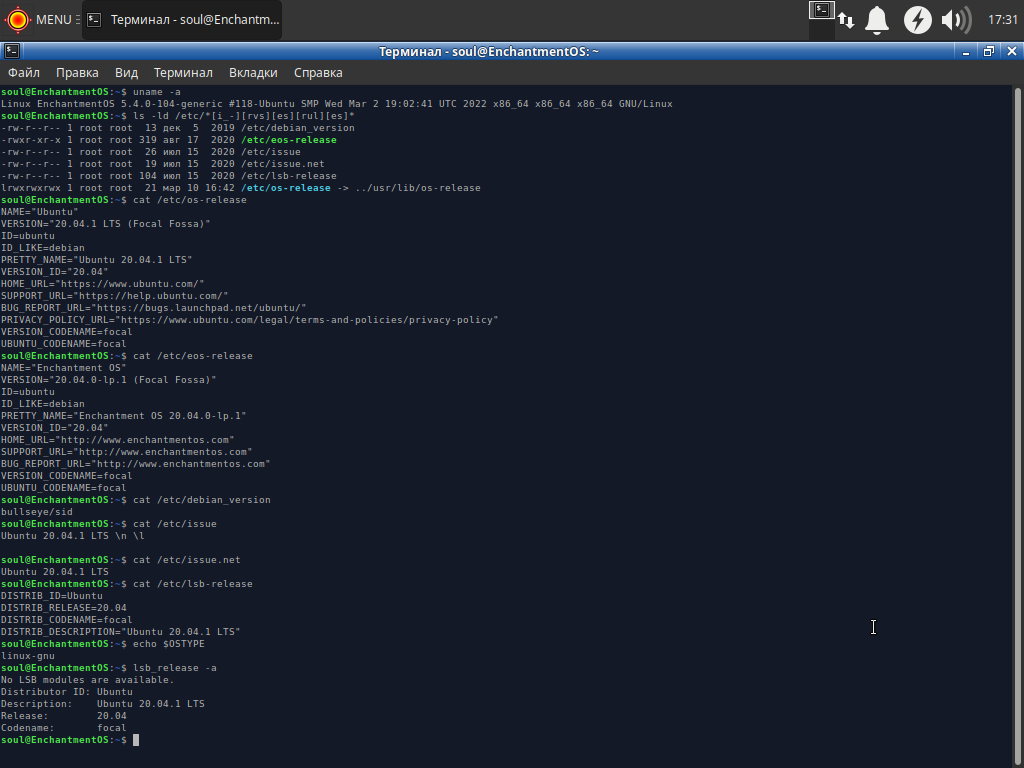Click the VERSION="20.04.0-lp.1 (Focal Fossa)" line
This screenshot has height=768, width=1024.
pos(108,380)
